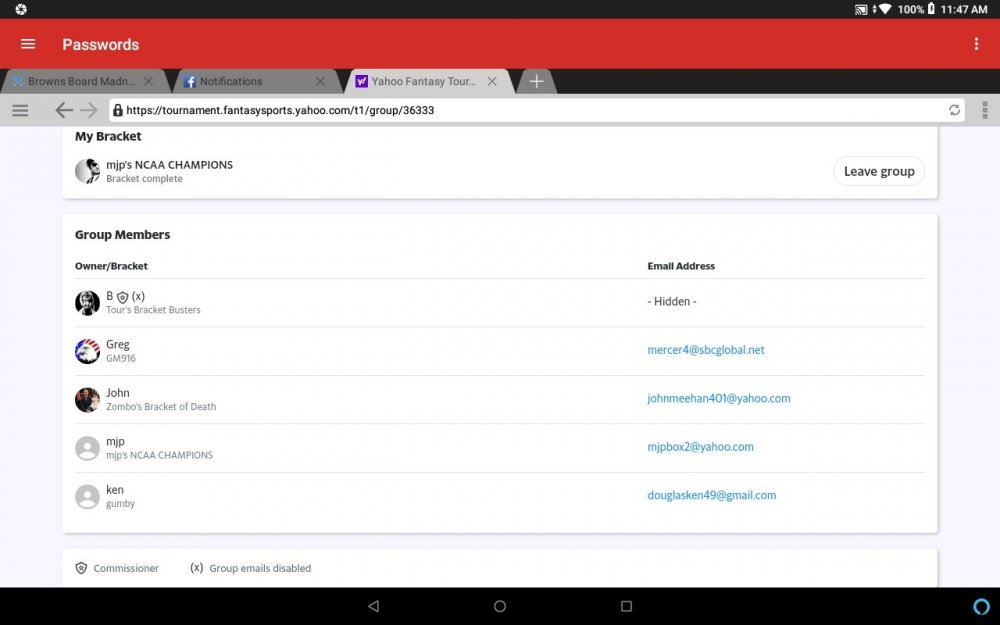Click the douglasken49@gmail.com email link
Viewport: 1000px width, 625px height.
click(x=712, y=495)
